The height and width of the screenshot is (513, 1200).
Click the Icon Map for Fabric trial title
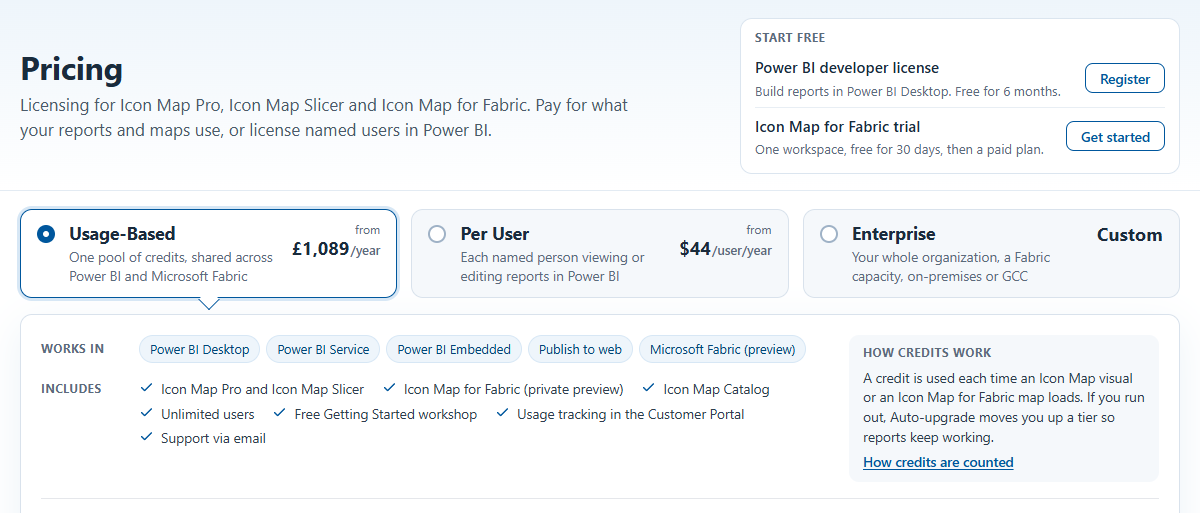coord(838,127)
